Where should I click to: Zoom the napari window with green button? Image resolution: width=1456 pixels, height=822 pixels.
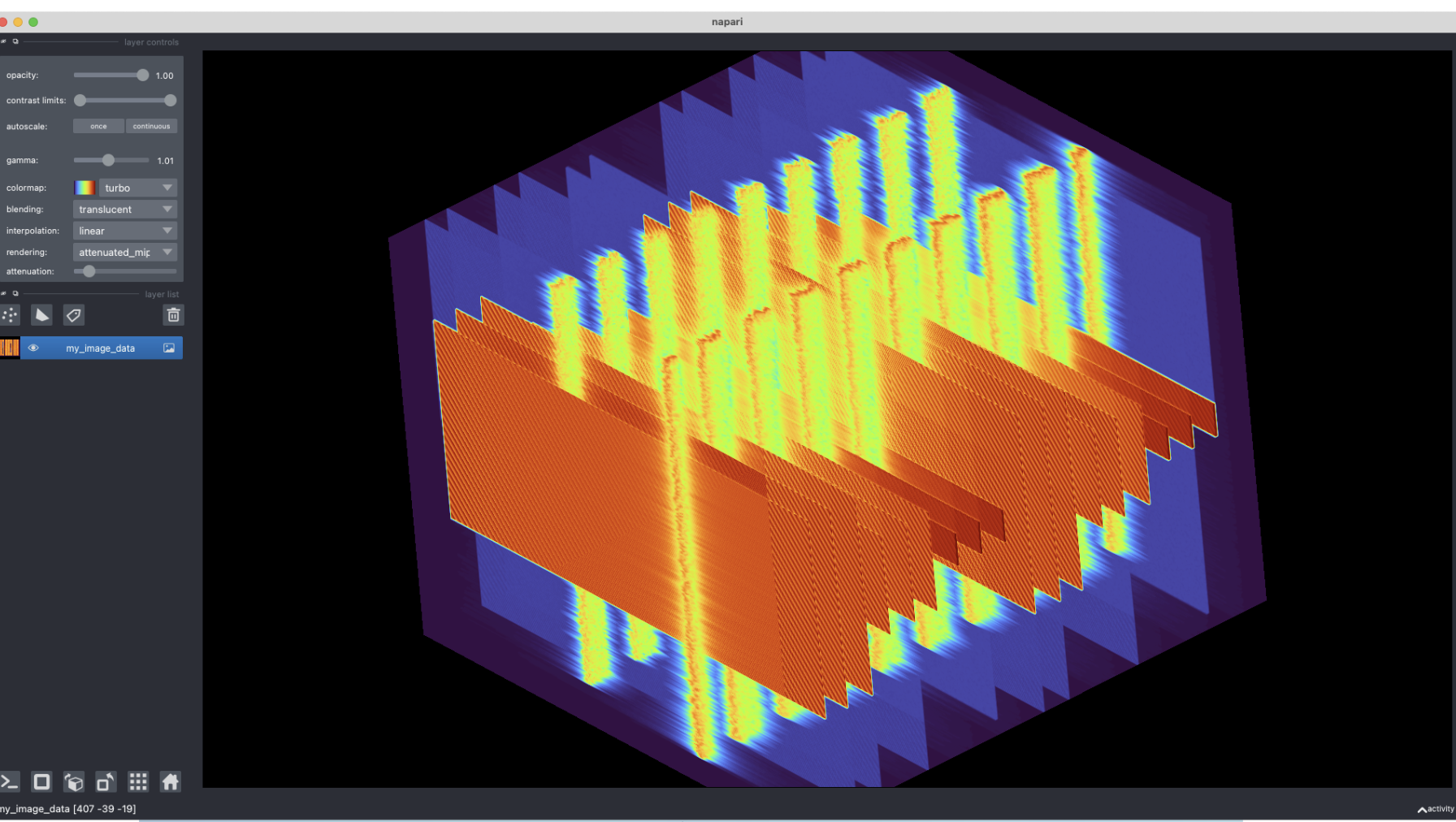(33, 22)
